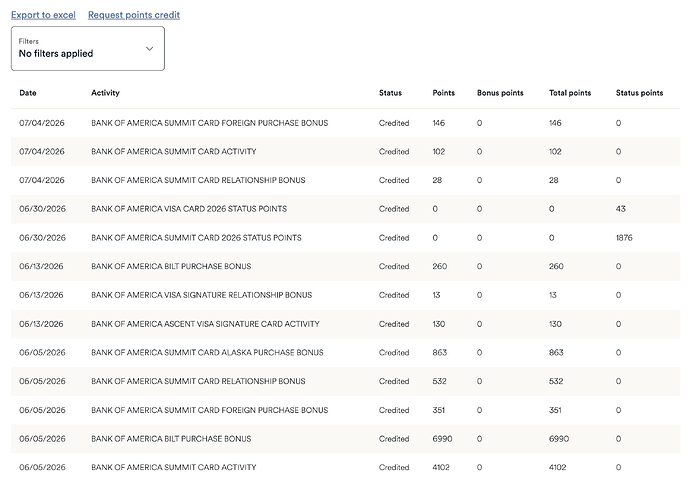Open the Request points credit link
This screenshot has height=481, width=690.
pyautogui.click(x=134, y=15)
